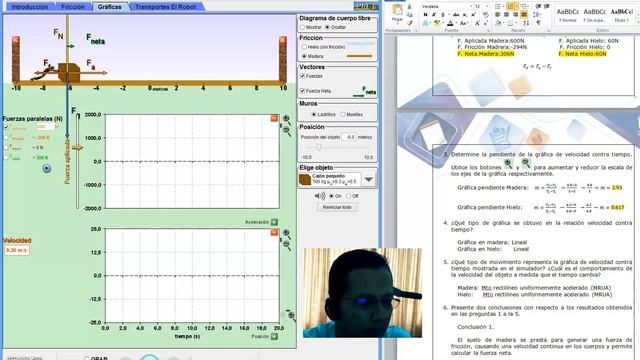Screen dimensions: 640x360
Task: Apply strikethrough in Word ribbon
Action: pos(456,15)
